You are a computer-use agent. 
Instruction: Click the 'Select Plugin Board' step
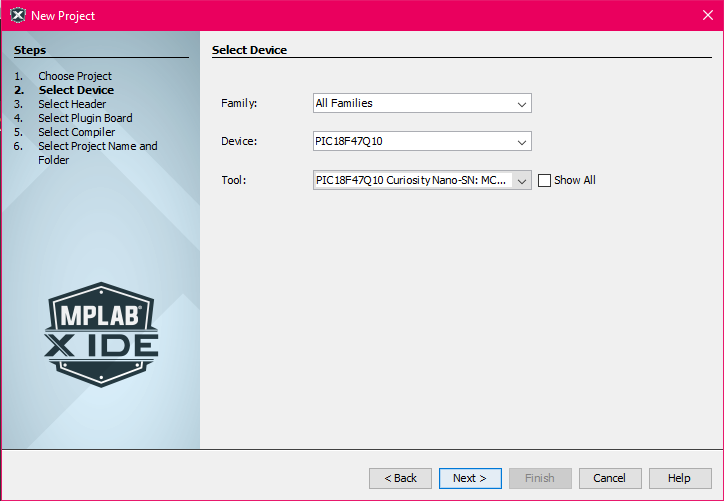(85, 118)
